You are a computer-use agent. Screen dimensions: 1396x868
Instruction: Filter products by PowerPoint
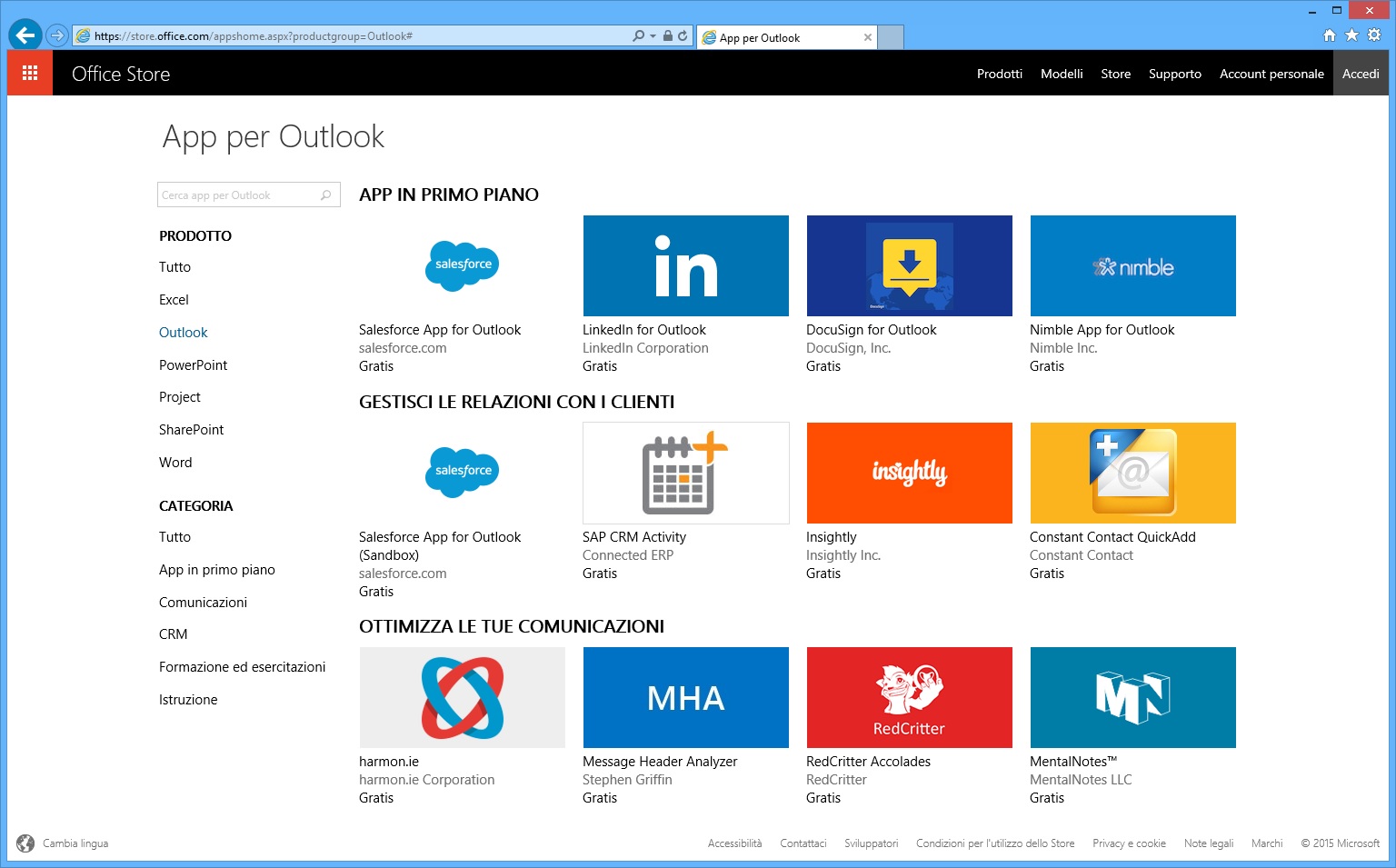tap(194, 365)
